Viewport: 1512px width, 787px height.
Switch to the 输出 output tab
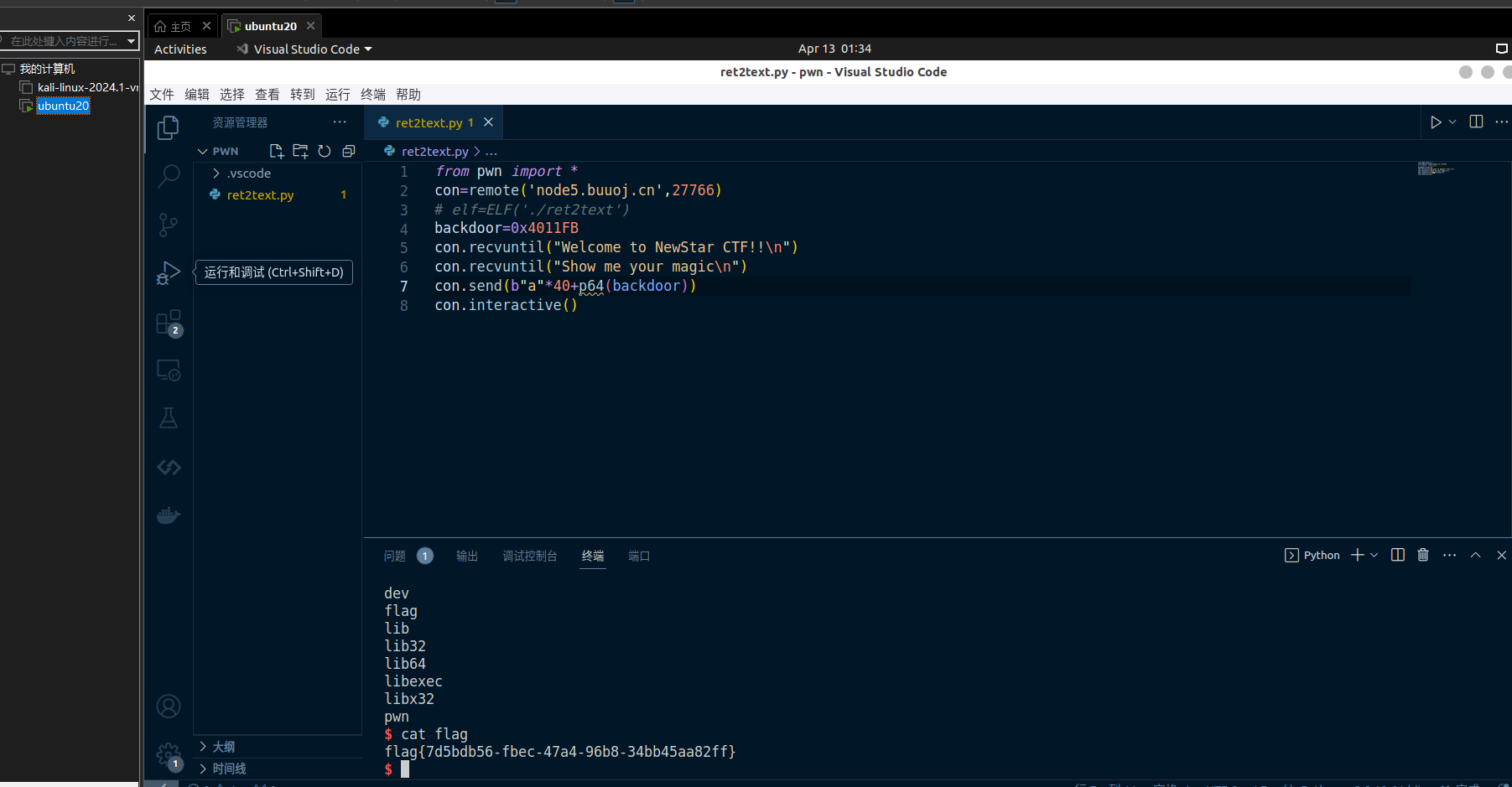(467, 556)
